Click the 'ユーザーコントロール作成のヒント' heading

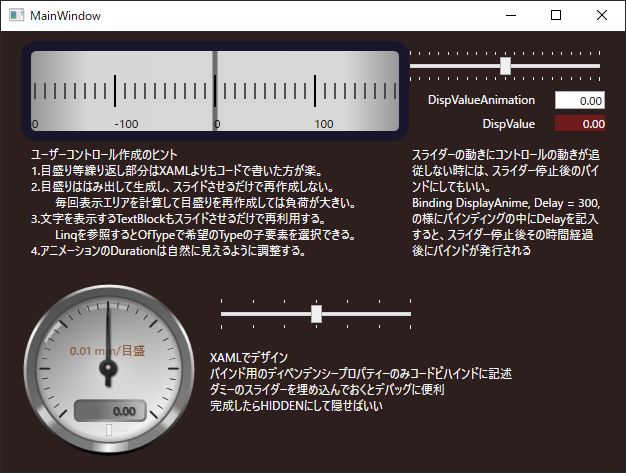point(104,154)
